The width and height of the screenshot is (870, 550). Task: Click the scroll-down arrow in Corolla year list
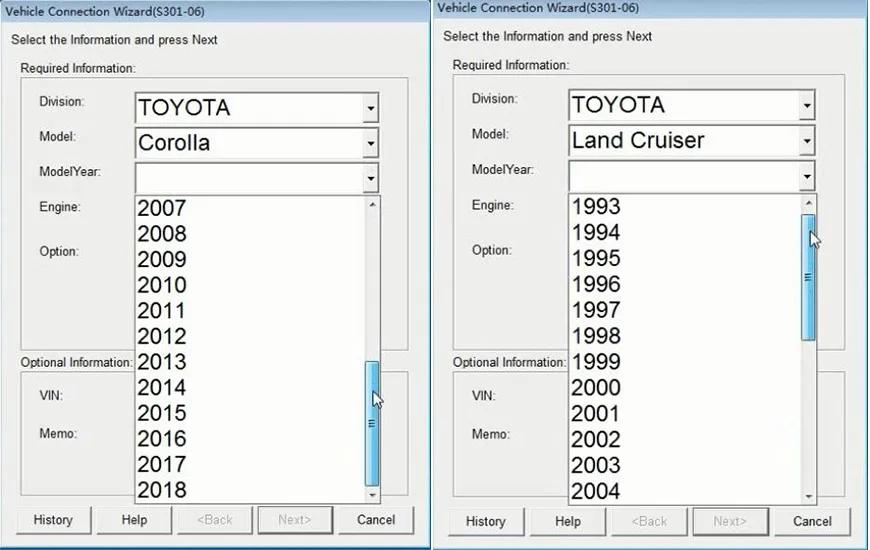[x=372, y=495]
